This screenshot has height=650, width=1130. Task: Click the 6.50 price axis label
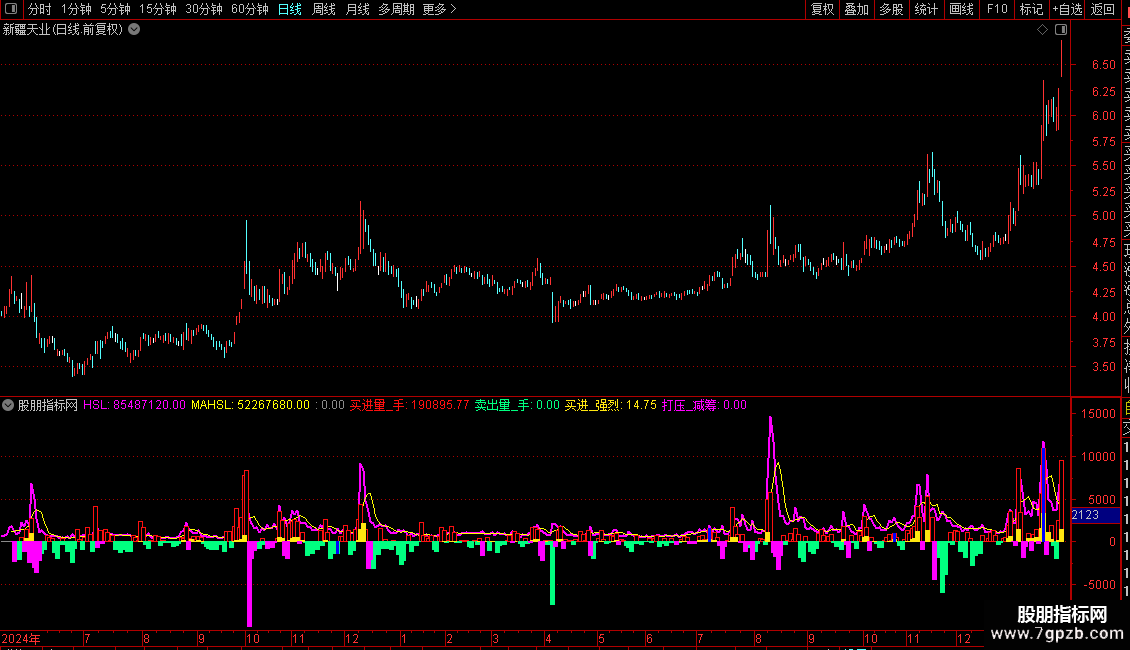point(1103,65)
